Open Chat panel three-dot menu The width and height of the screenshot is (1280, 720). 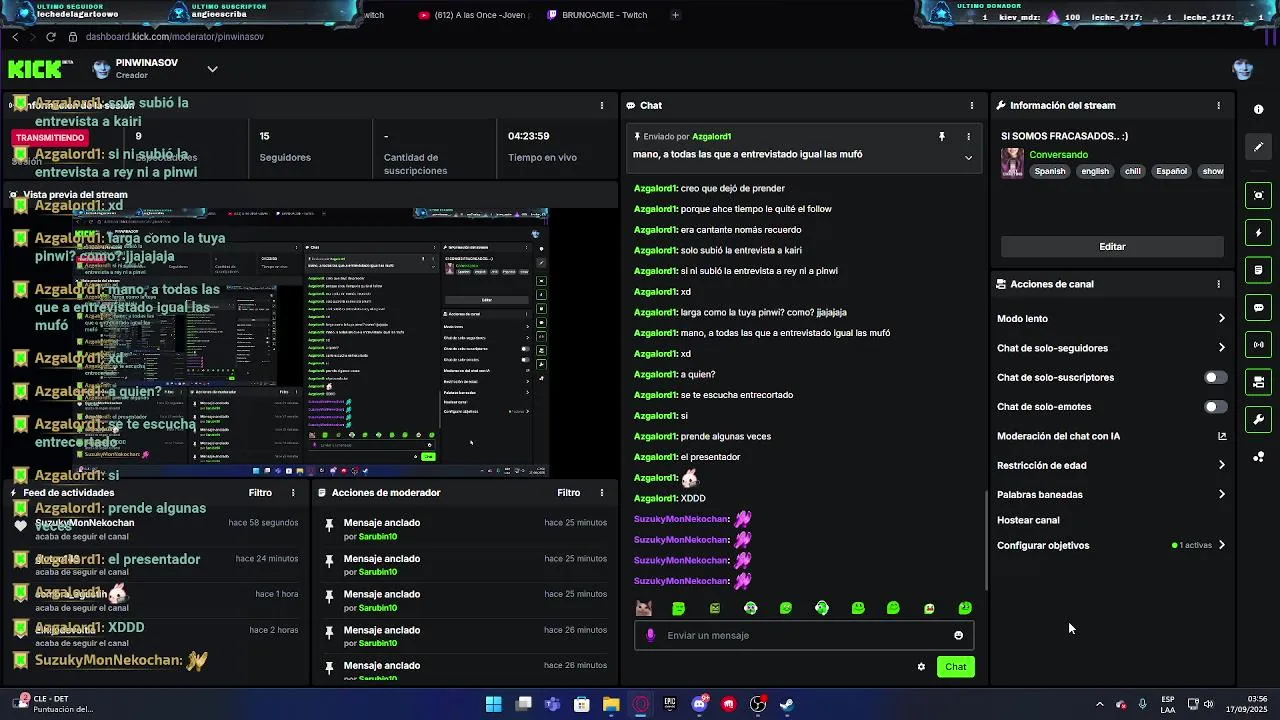[972, 105]
